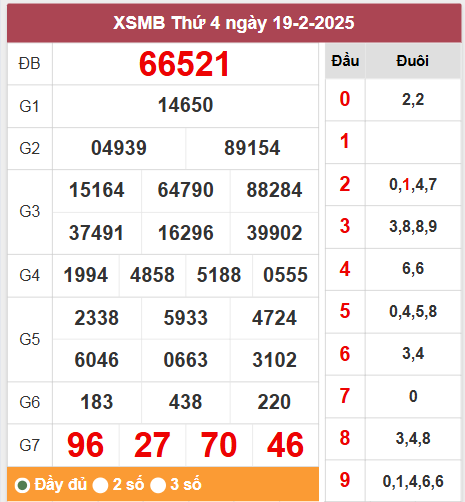Viewport: 465px width, 502px height.
Task: Select head digit 2 row in table
Action: [x=393, y=184]
